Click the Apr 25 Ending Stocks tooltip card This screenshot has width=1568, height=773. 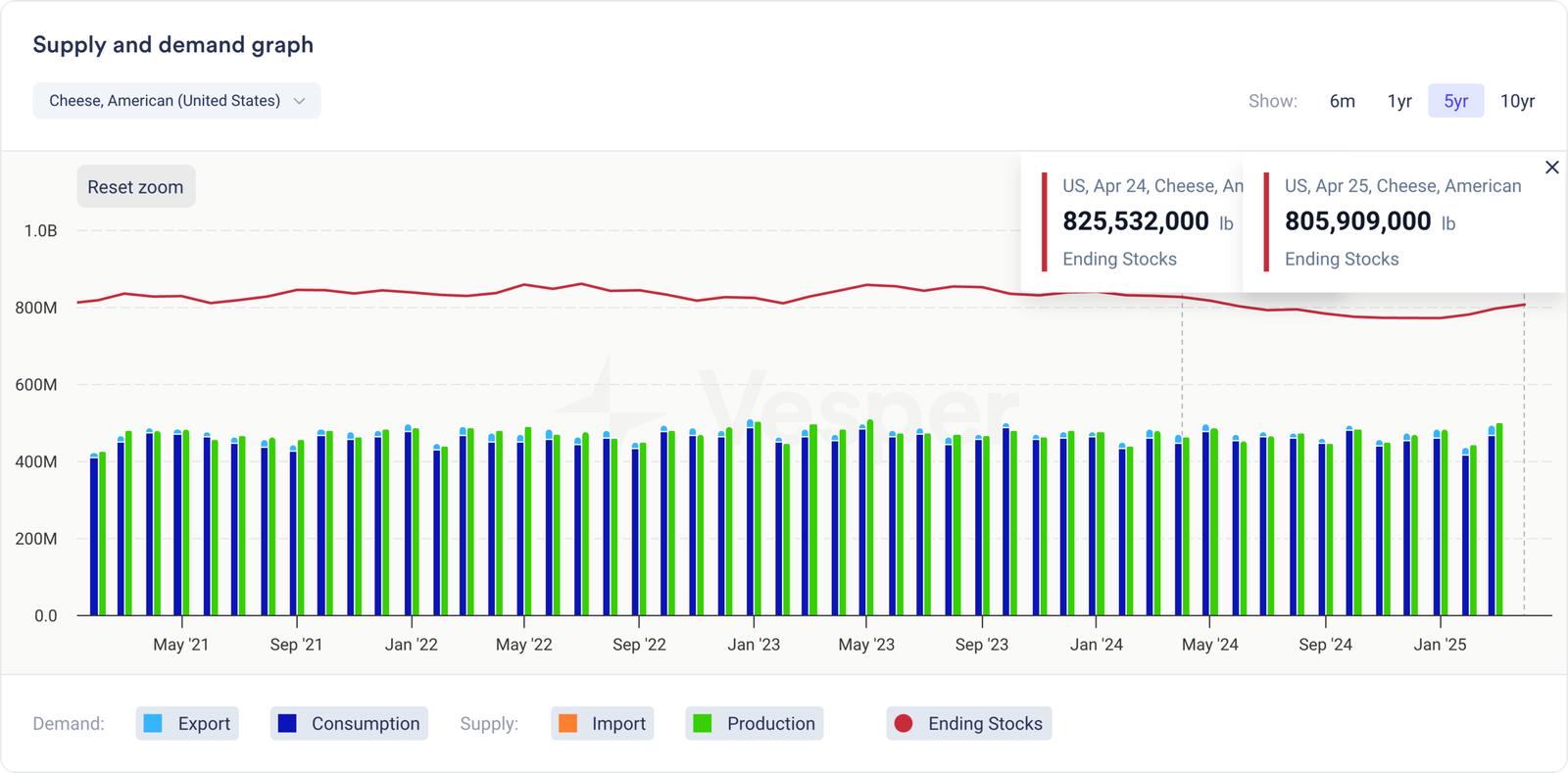pos(1401,222)
